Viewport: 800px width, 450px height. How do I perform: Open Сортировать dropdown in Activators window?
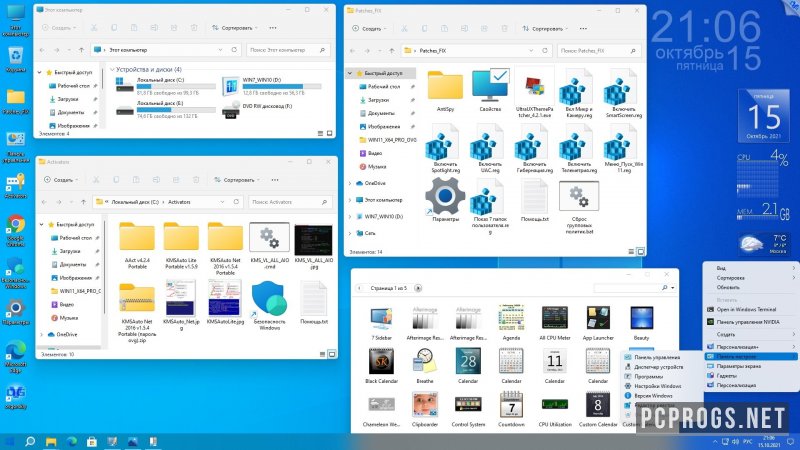pyautogui.click(x=237, y=180)
